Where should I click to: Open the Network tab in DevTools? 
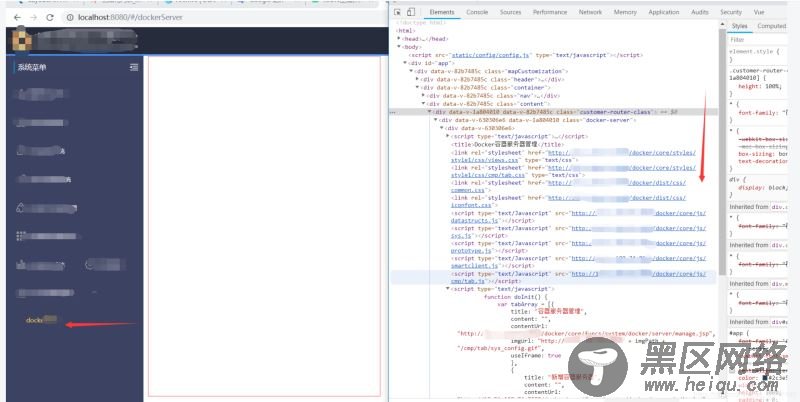pos(590,12)
